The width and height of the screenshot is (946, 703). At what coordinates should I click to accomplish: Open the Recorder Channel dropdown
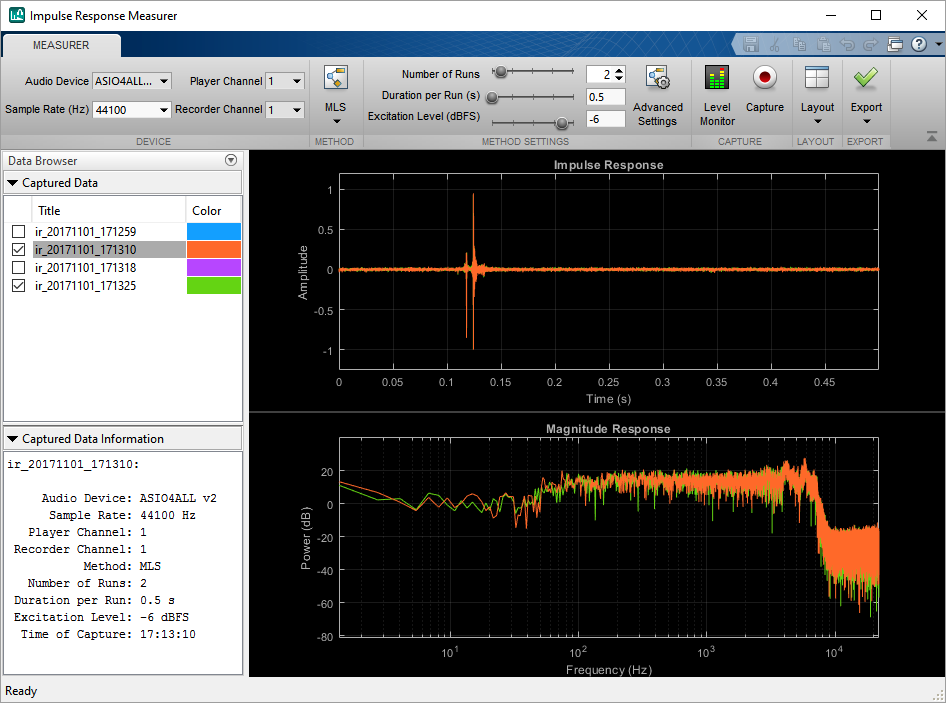pyautogui.click(x=285, y=110)
